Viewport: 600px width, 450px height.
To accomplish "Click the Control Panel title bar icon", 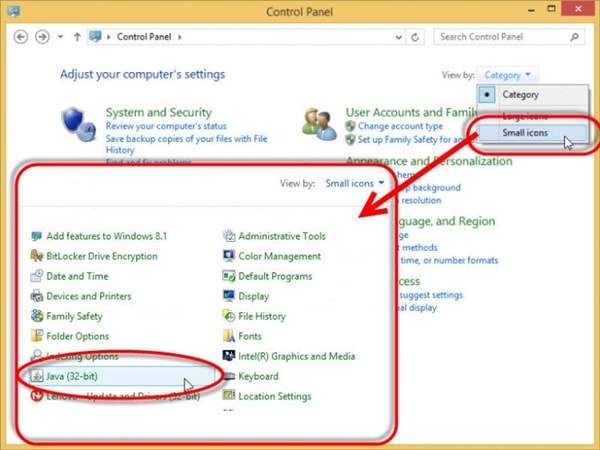I will pos(14,11).
